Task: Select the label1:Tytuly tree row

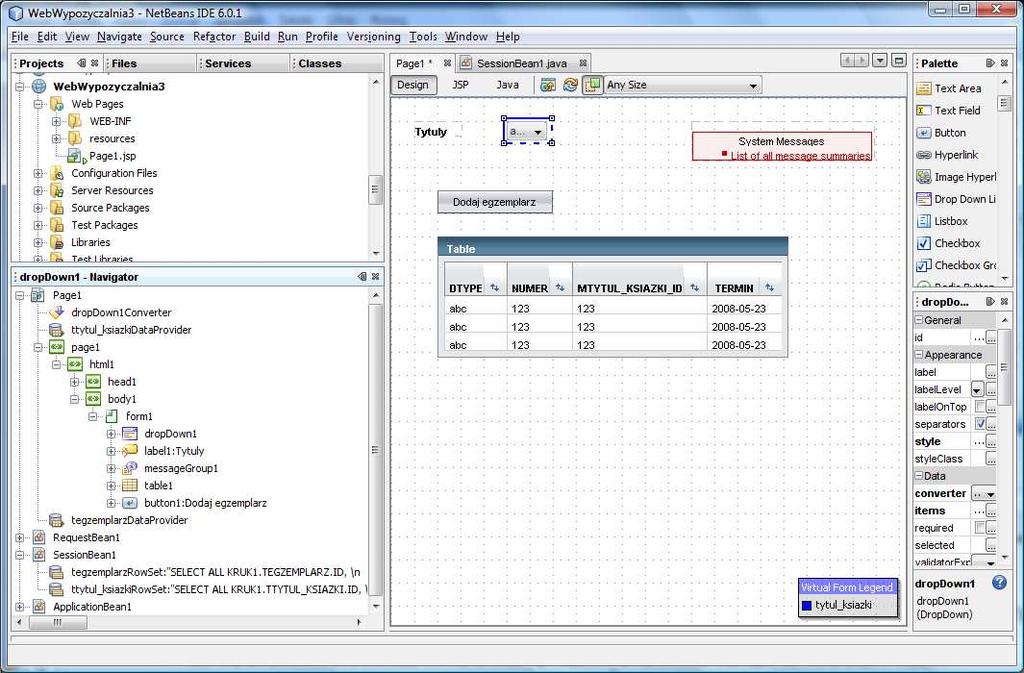Action: [x=174, y=451]
